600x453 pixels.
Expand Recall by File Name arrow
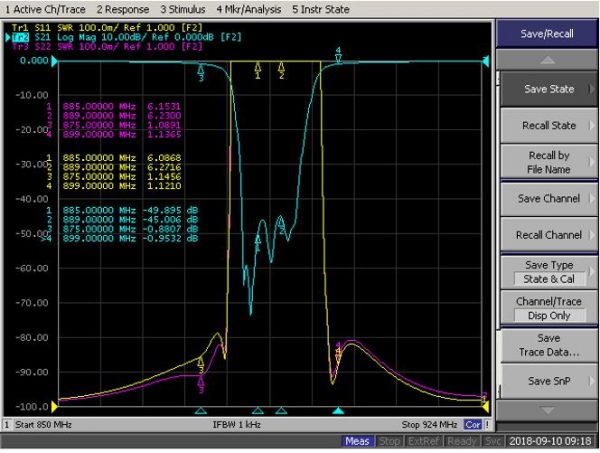click(x=592, y=162)
